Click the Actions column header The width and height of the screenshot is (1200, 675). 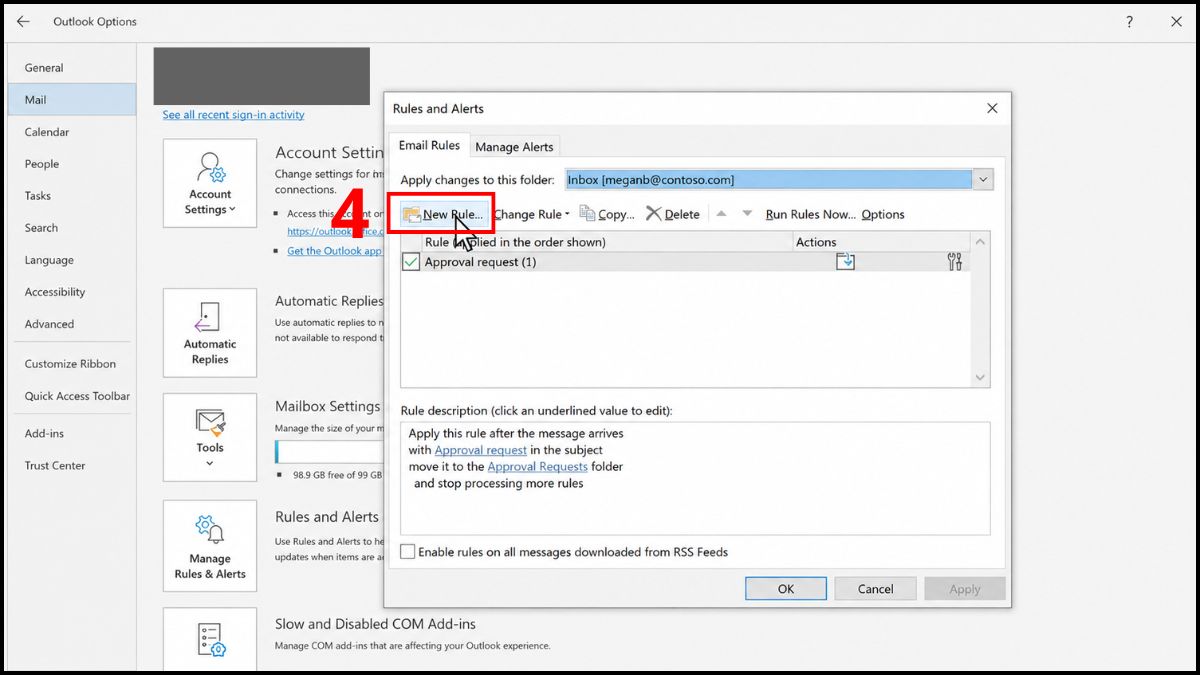coord(881,242)
